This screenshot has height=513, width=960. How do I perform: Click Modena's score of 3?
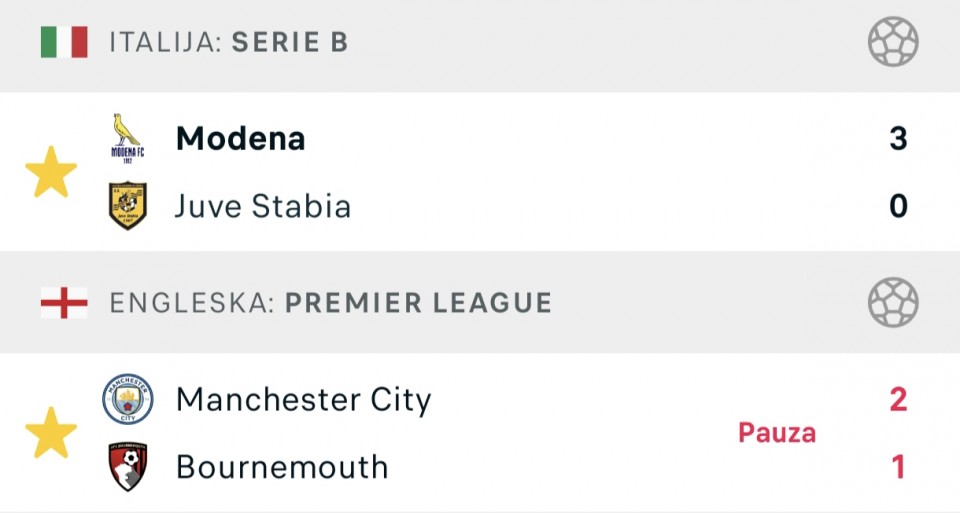tap(898, 139)
